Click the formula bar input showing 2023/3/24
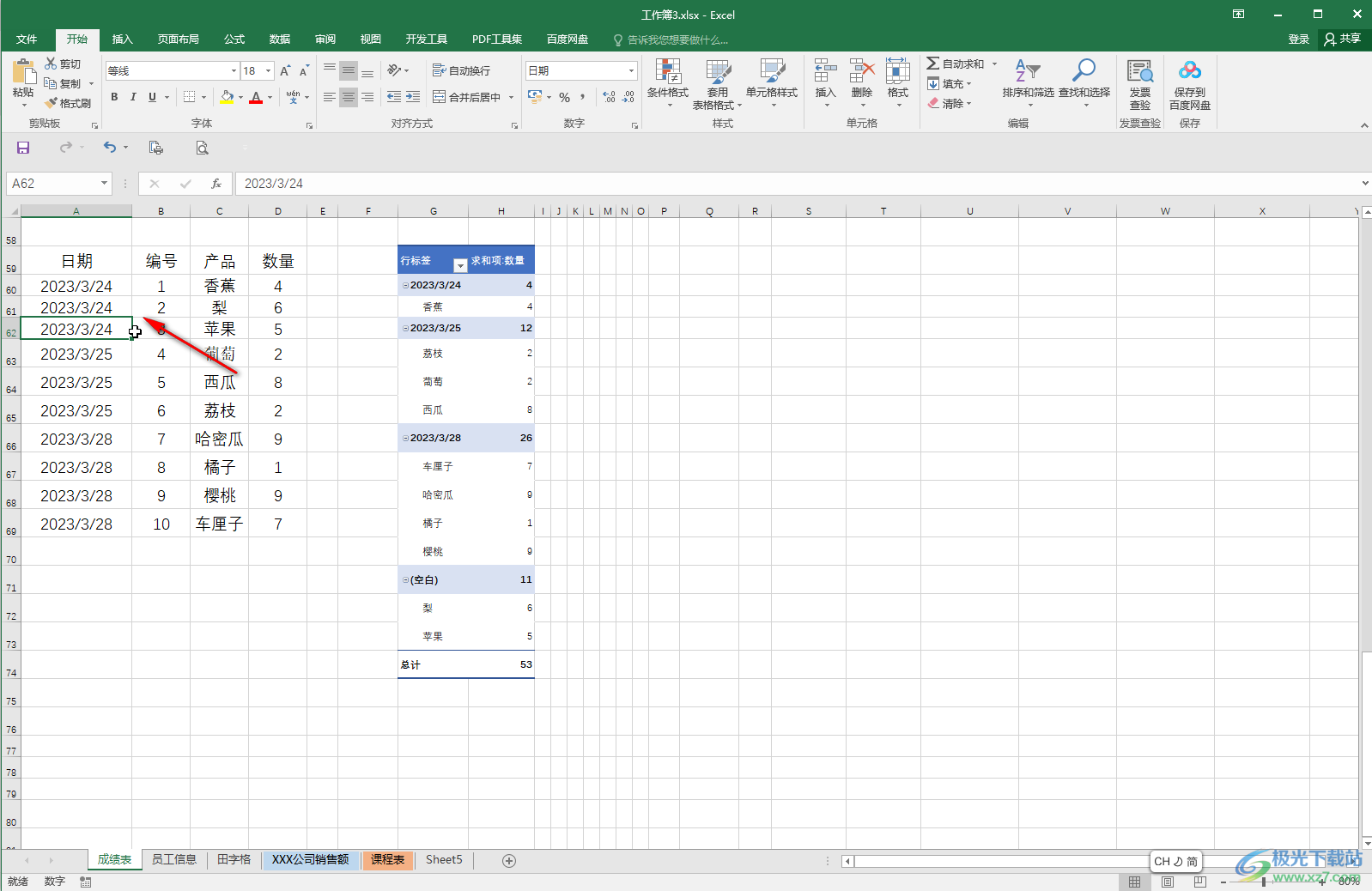Viewport: 1372px width, 891px height. (798, 184)
